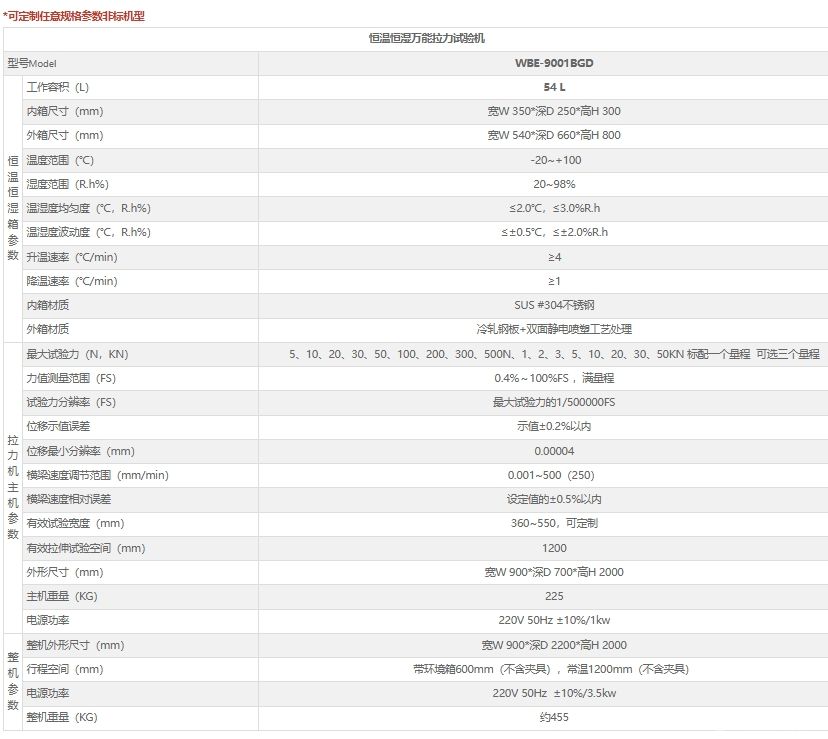Click the red custom specification notice text
Image resolution: width=828 pixels, height=739 pixels.
(x=74, y=15)
